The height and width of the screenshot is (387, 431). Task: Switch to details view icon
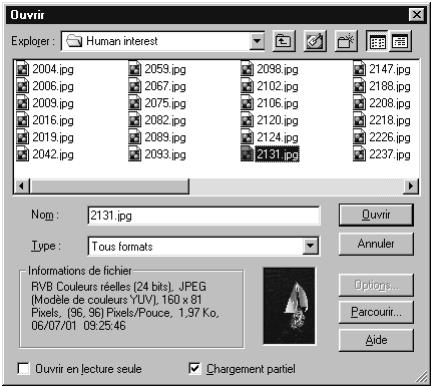click(400, 41)
